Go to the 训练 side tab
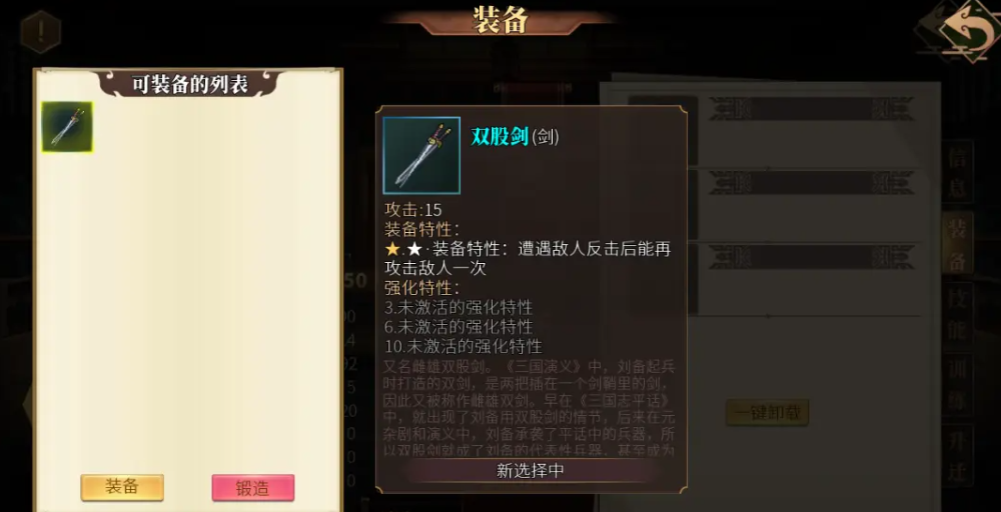 [x=958, y=385]
